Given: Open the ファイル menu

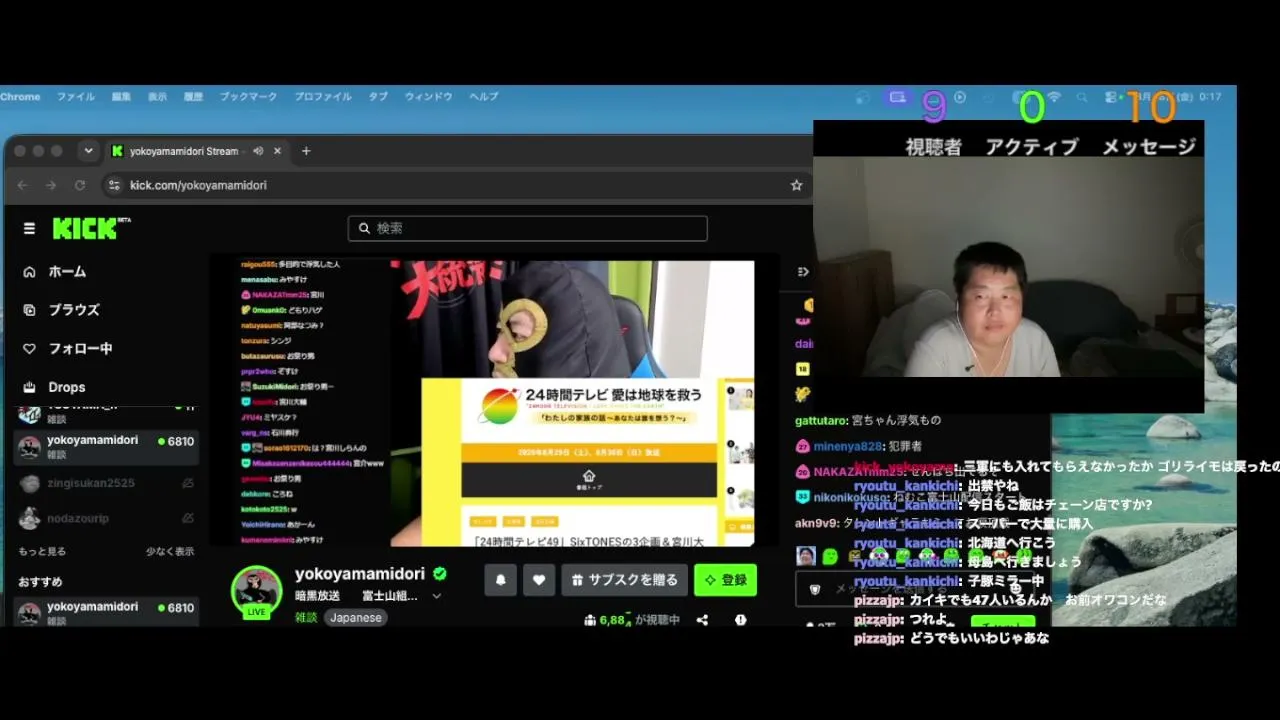Looking at the screenshot, I should click(x=75, y=97).
